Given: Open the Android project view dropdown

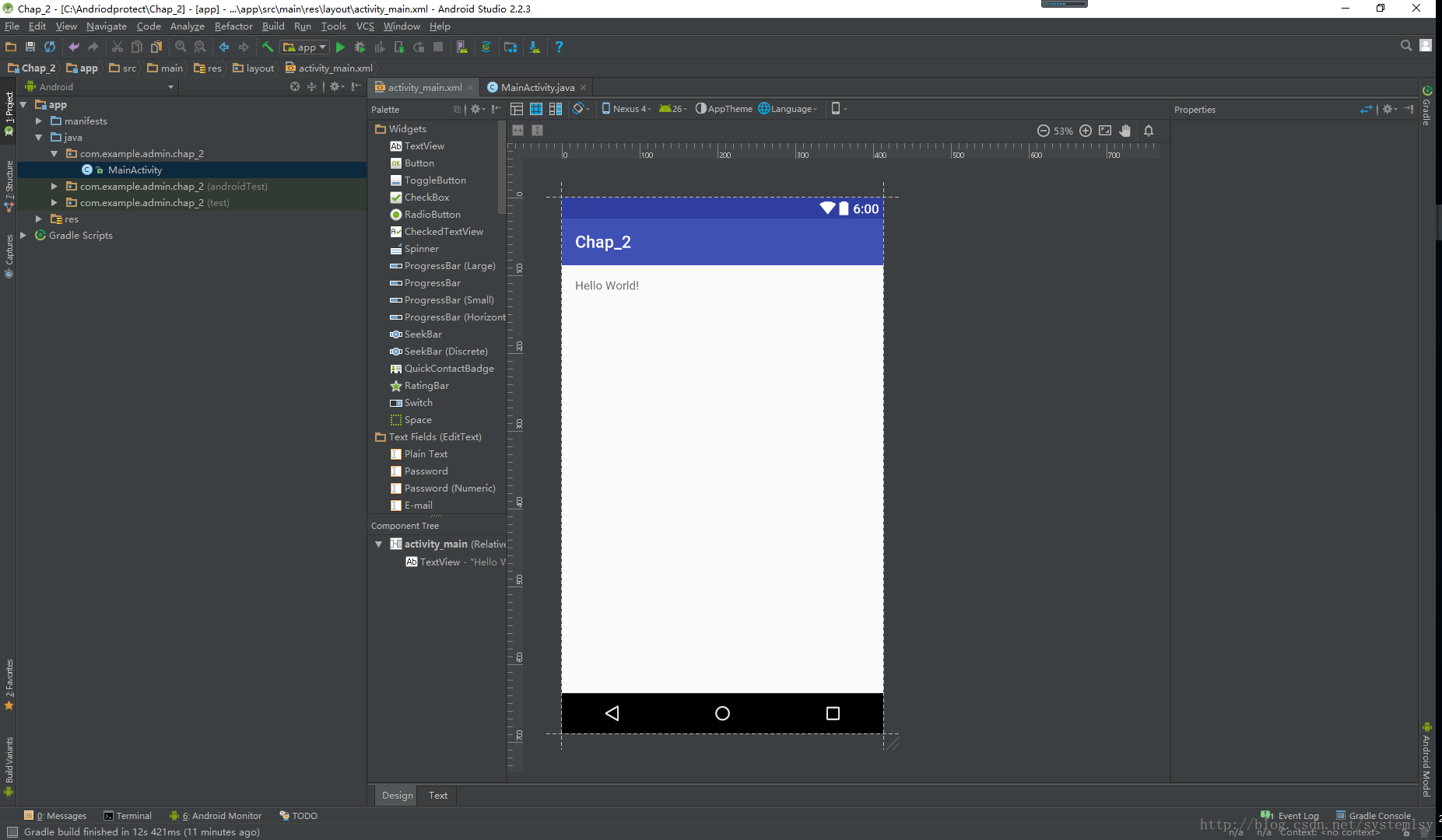Looking at the screenshot, I should pyautogui.click(x=99, y=86).
